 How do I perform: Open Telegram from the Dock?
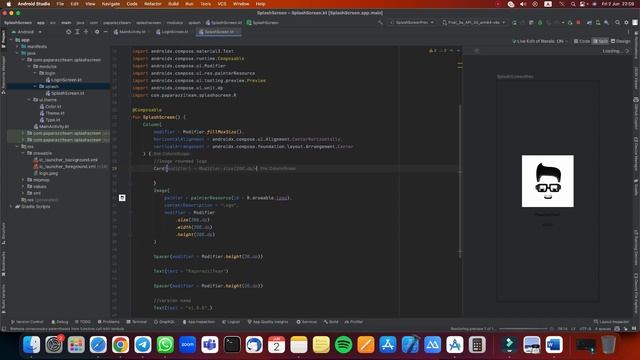click(x=143, y=345)
